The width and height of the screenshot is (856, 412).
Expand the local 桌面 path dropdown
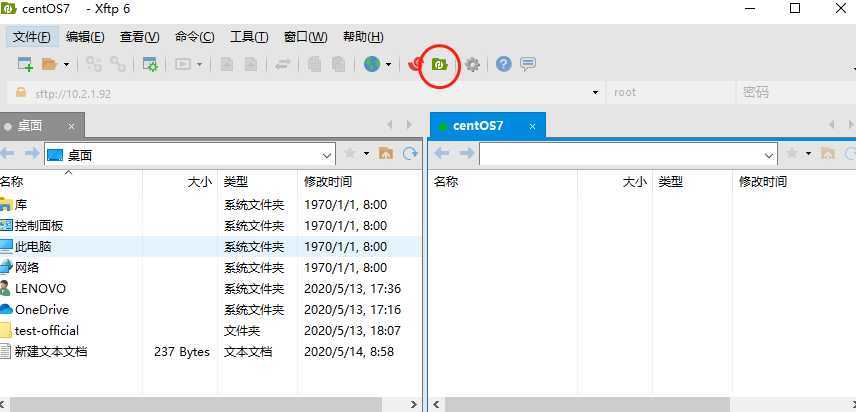[326, 156]
